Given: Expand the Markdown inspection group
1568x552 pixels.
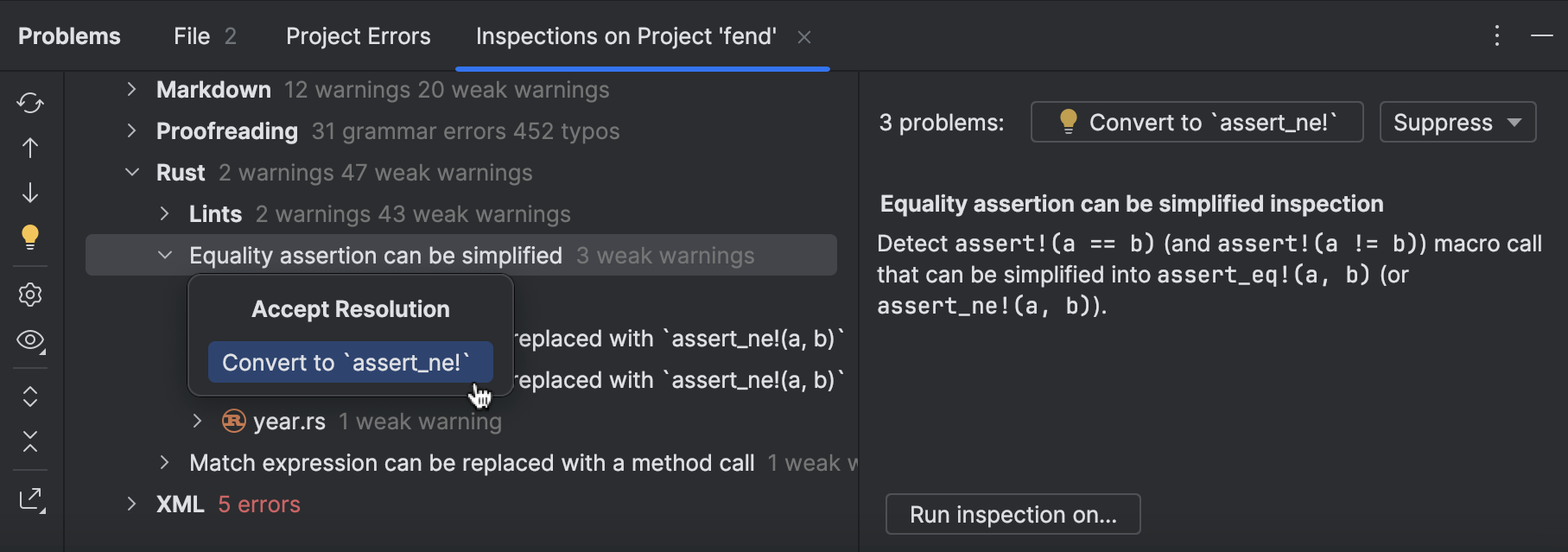Looking at the screenshot, I should (131, 89).
